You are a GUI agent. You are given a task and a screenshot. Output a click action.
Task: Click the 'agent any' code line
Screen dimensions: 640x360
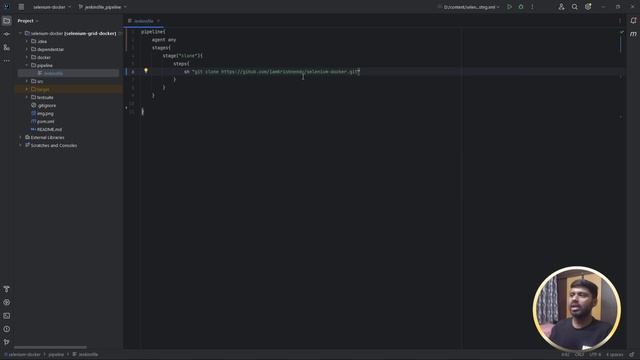click(x=164, y=40)
